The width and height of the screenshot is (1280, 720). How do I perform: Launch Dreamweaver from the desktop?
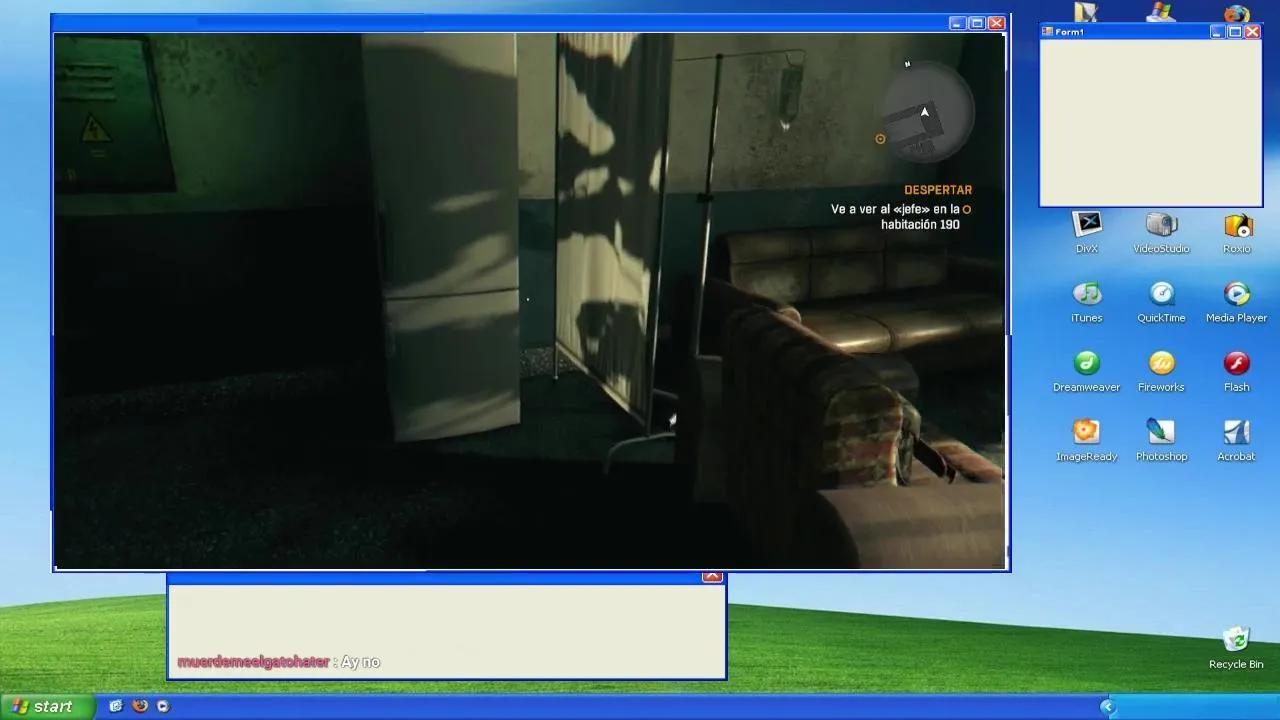click(1087, 370)
